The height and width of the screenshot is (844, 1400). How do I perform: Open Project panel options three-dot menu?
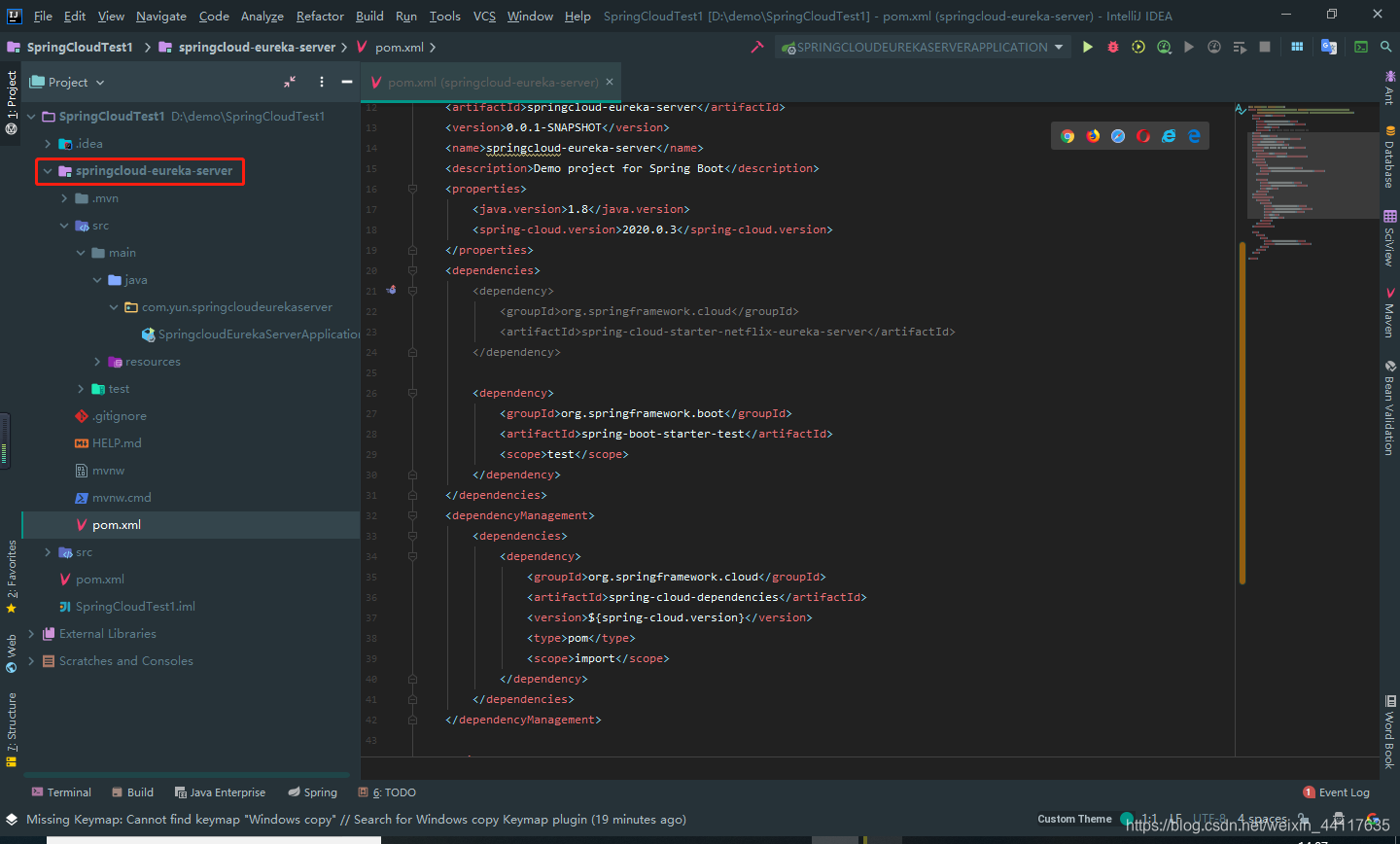322,83
